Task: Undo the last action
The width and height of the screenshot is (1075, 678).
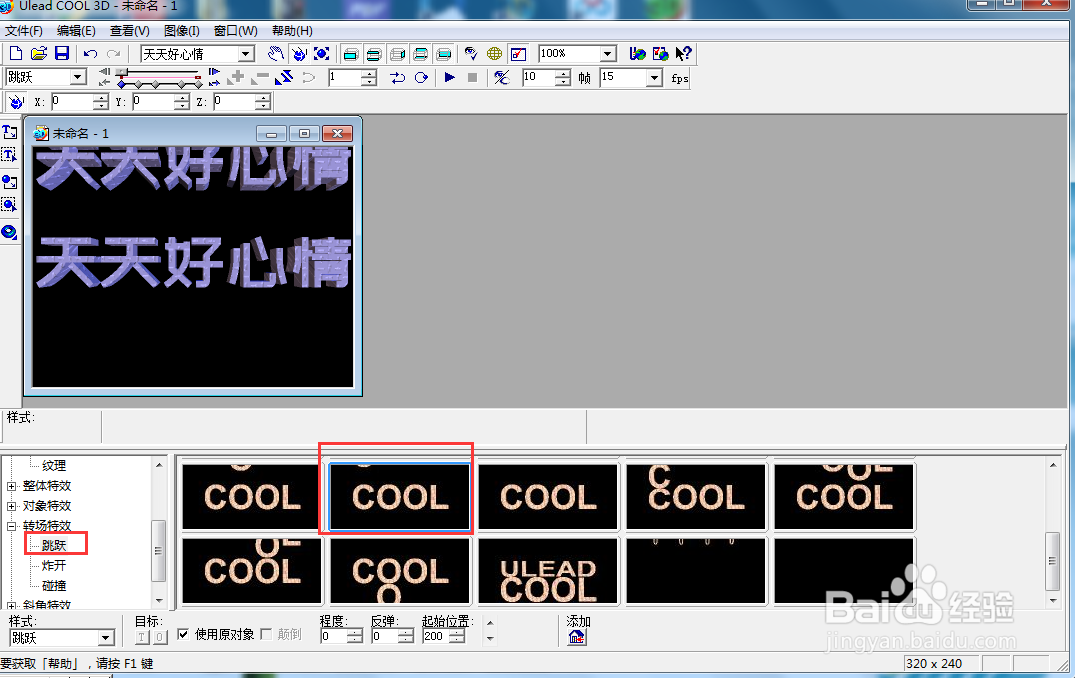Action: point(90,53)
